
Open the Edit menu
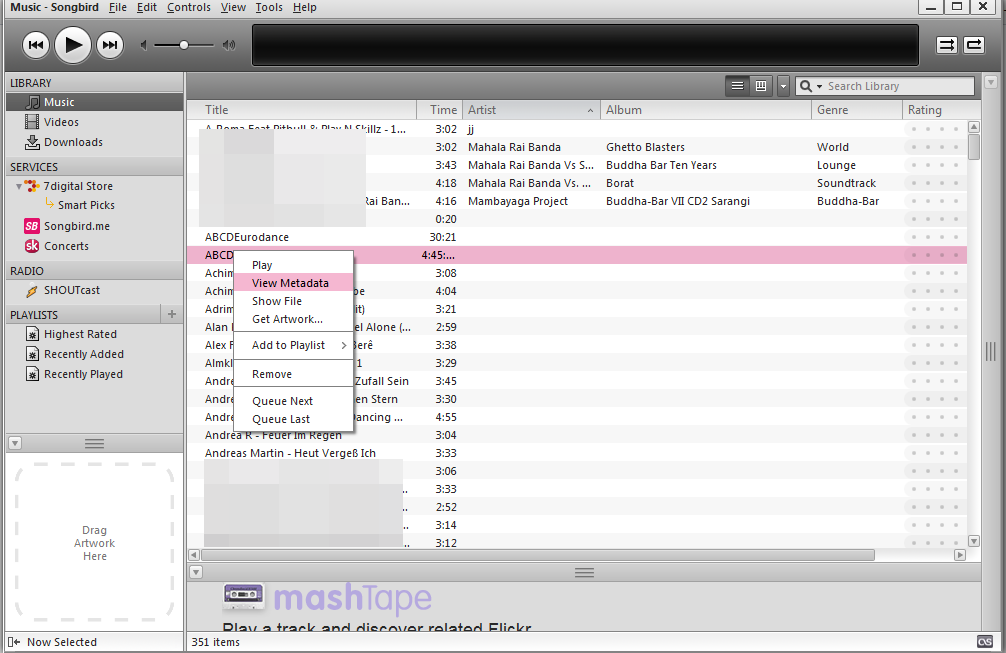(147, 7)
